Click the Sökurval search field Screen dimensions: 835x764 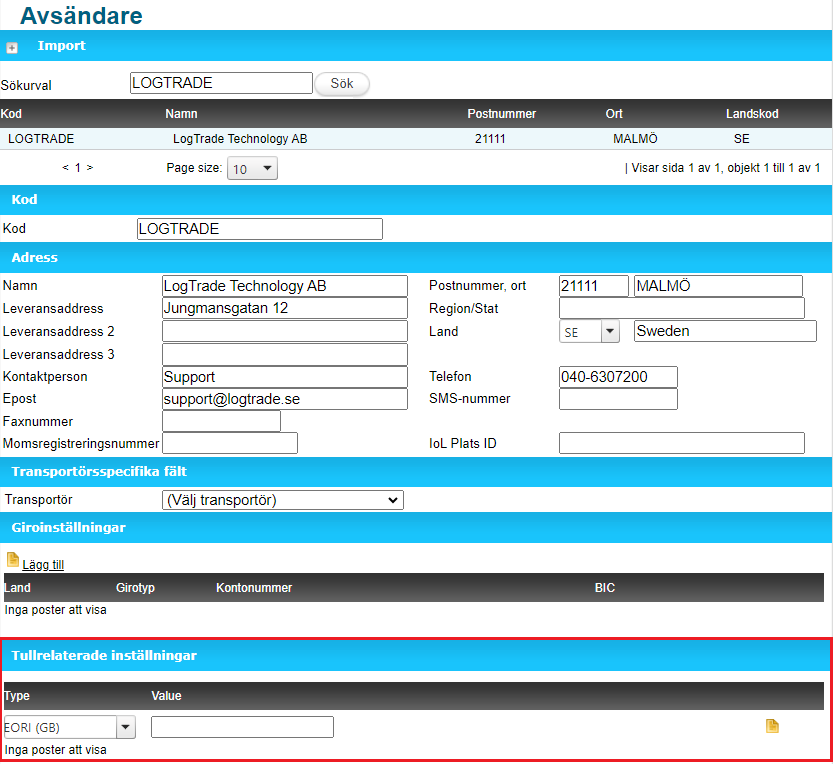pyautogui.click(x=221, y=83)
